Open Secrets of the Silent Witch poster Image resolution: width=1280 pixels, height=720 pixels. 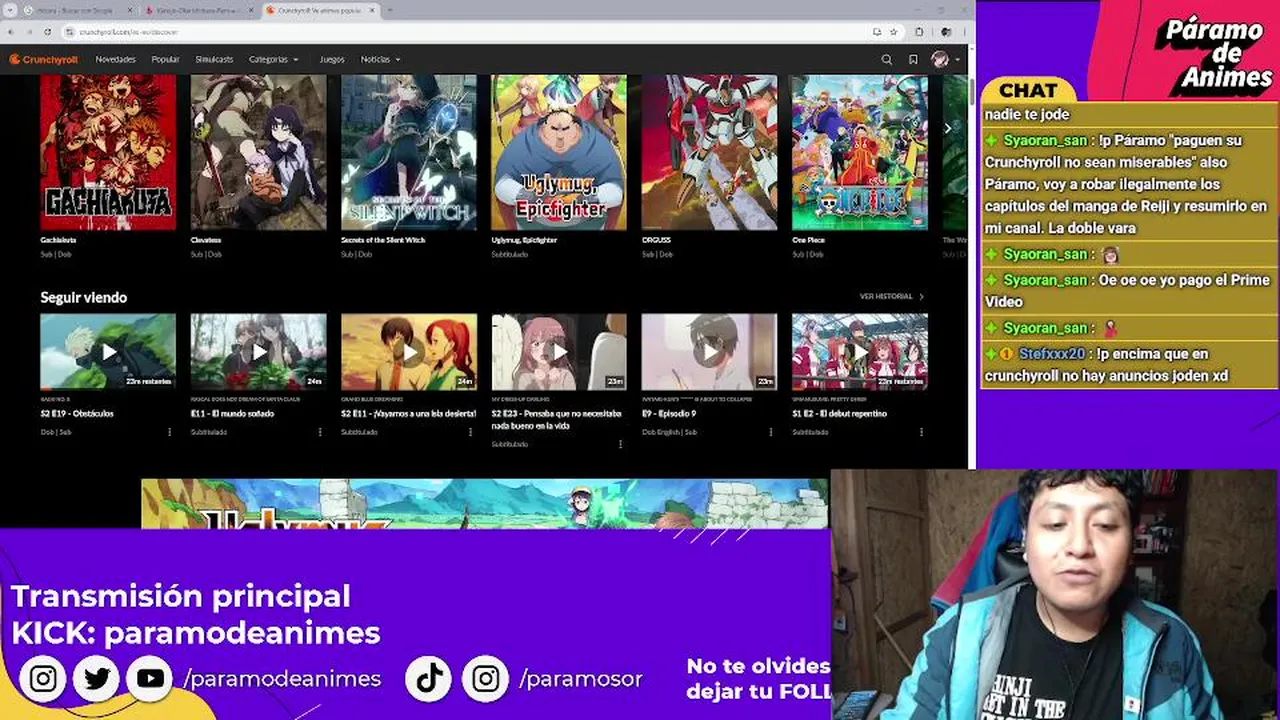click(x=409, y=152)
